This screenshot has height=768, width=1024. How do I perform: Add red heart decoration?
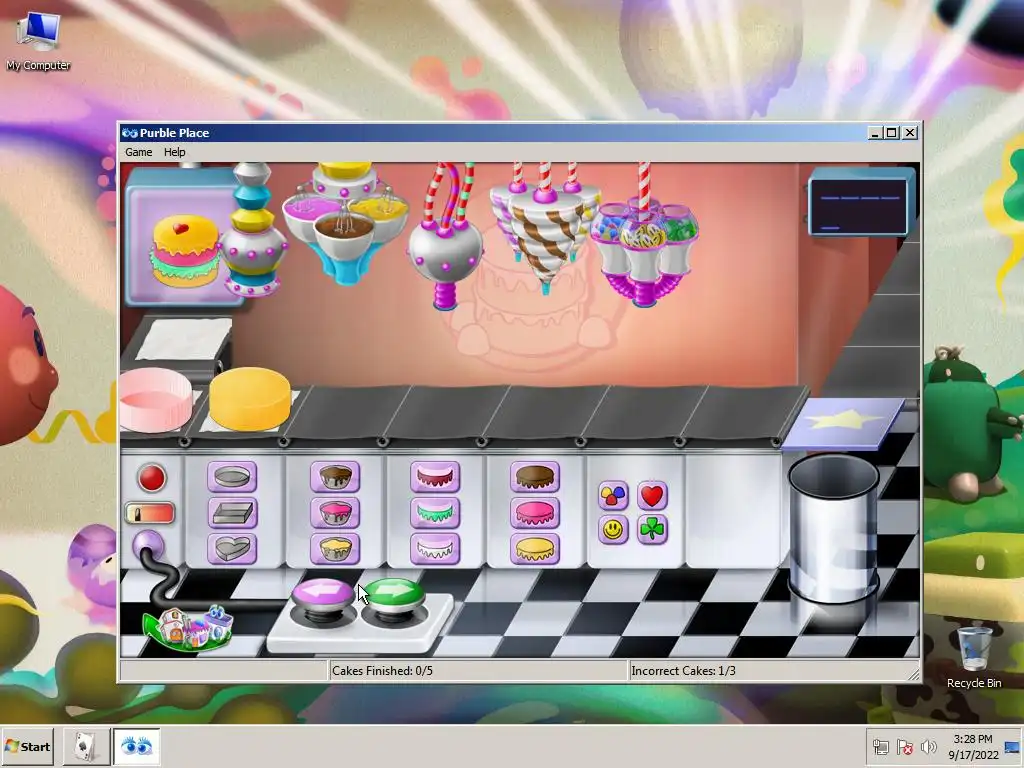pos(652,496)
